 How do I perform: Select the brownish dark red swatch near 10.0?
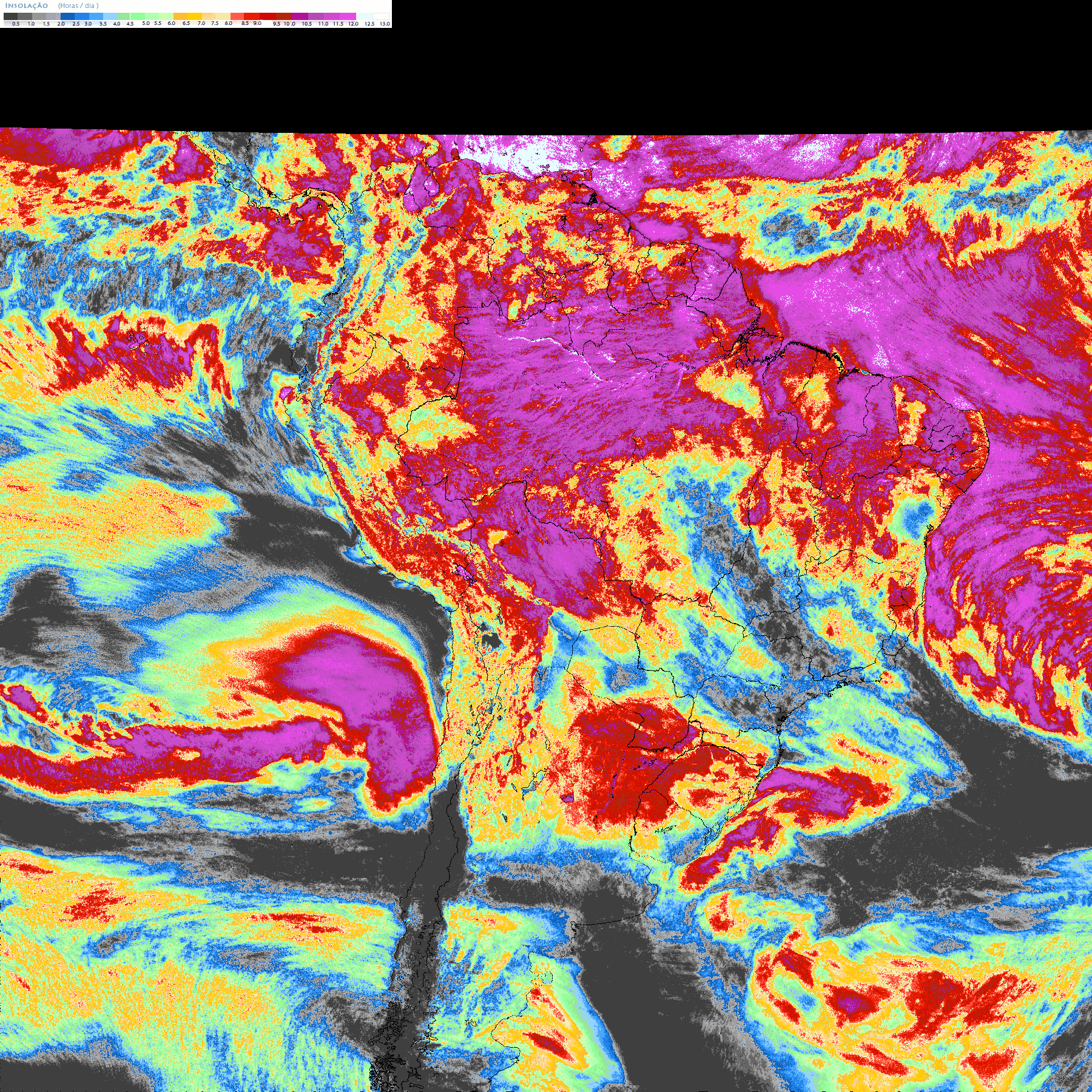[x=284, y=16]
